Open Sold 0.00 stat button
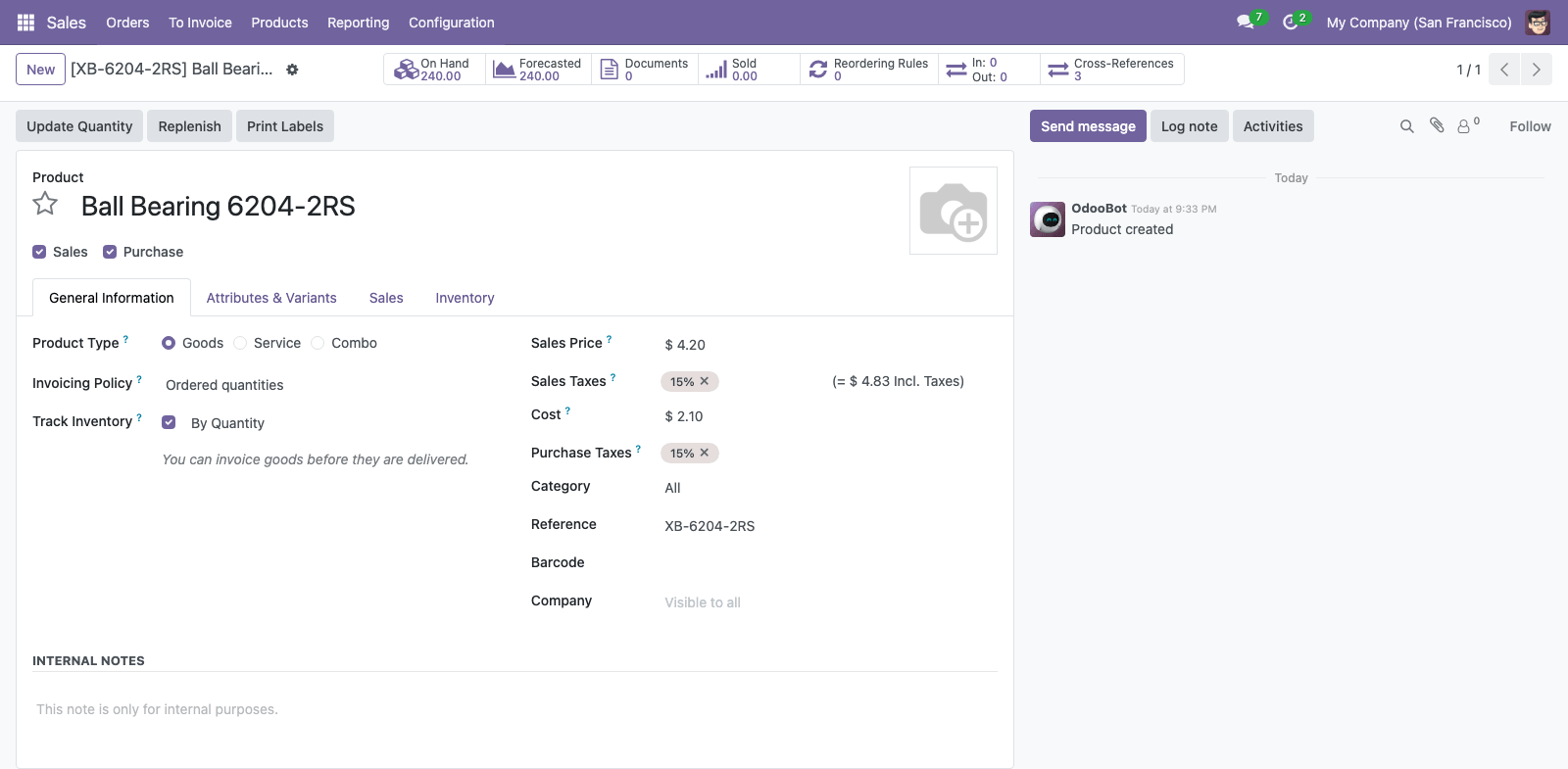 (x=749, y=70)
